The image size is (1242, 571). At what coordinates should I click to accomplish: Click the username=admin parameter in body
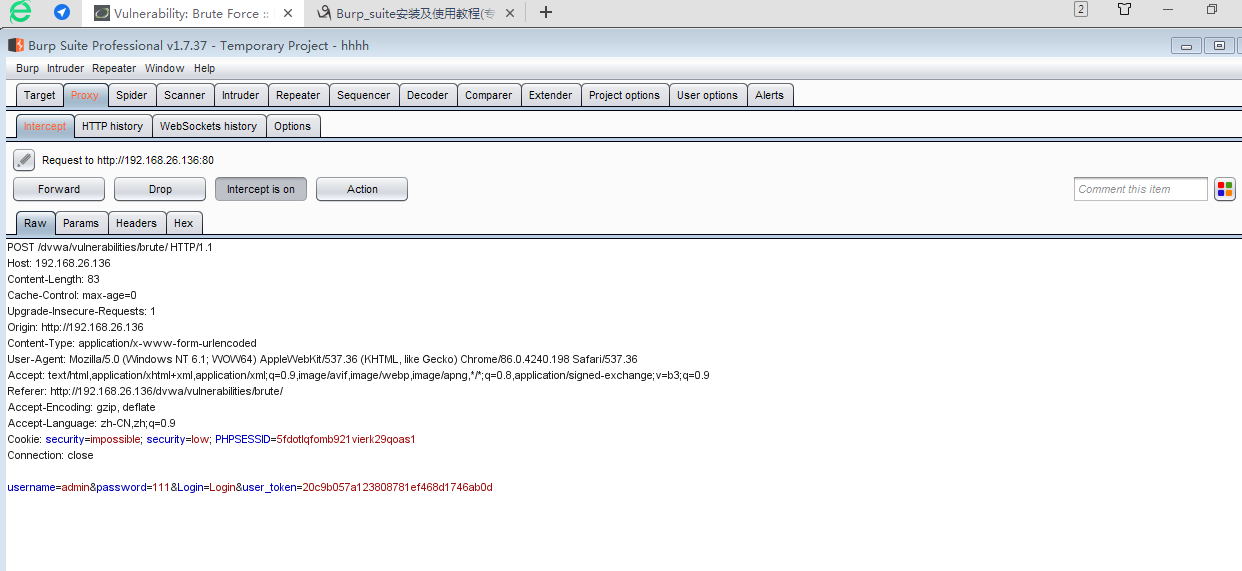pos(48,487)
